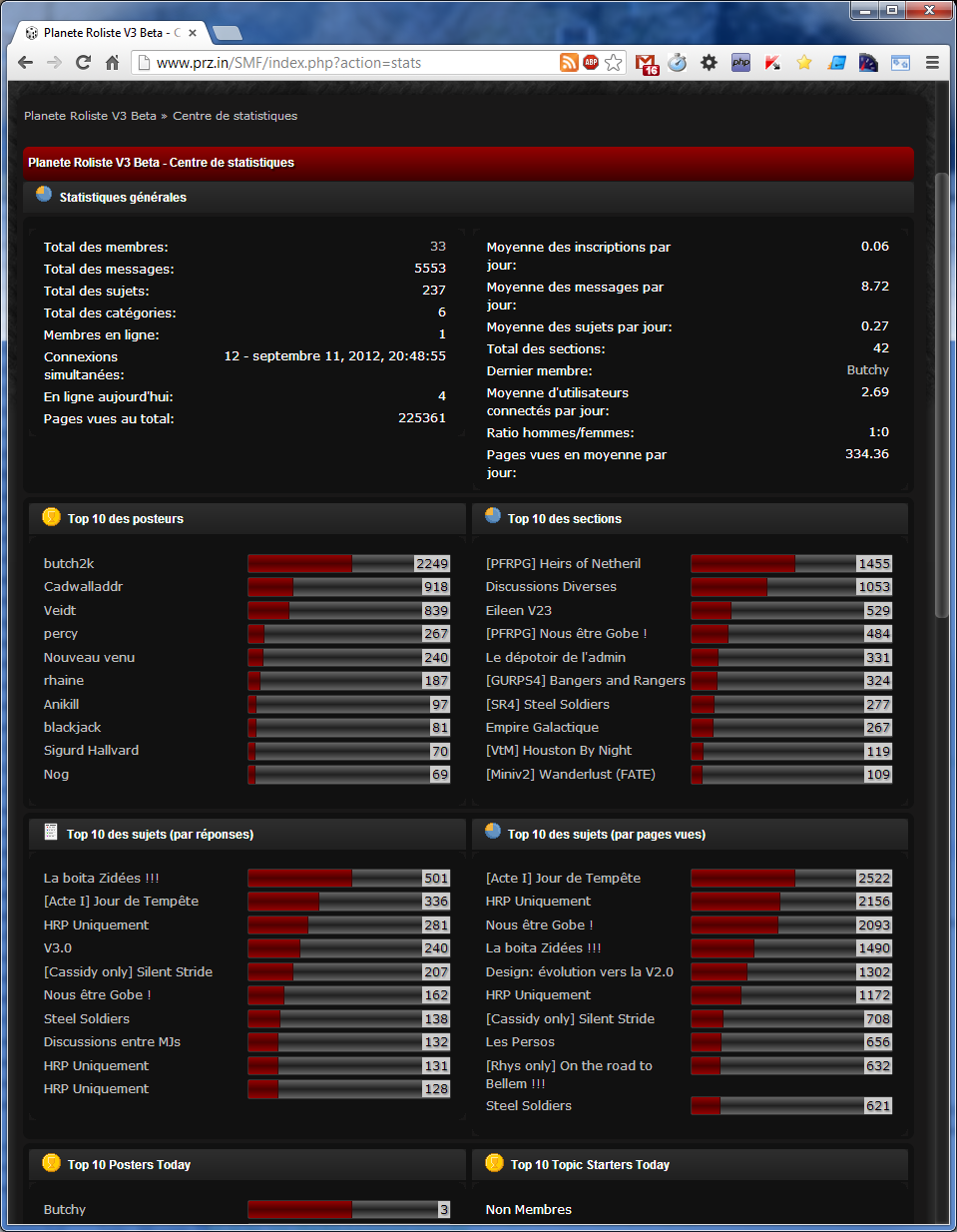The image size is (957, 1232).
Task: Reload the page
Action: [x=83, y=63]
